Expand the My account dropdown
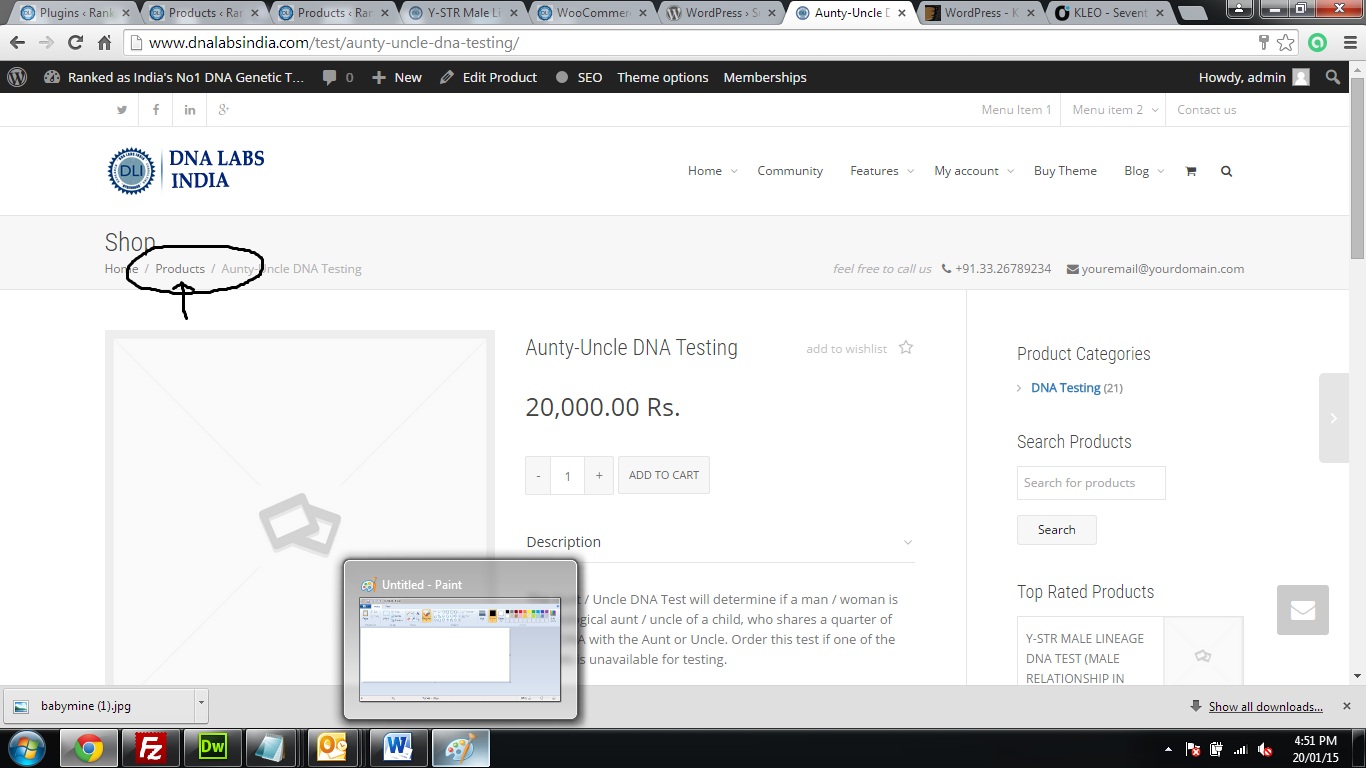Screen dimensions: 1366x768 pyautogui.click(x=973, y=171)
